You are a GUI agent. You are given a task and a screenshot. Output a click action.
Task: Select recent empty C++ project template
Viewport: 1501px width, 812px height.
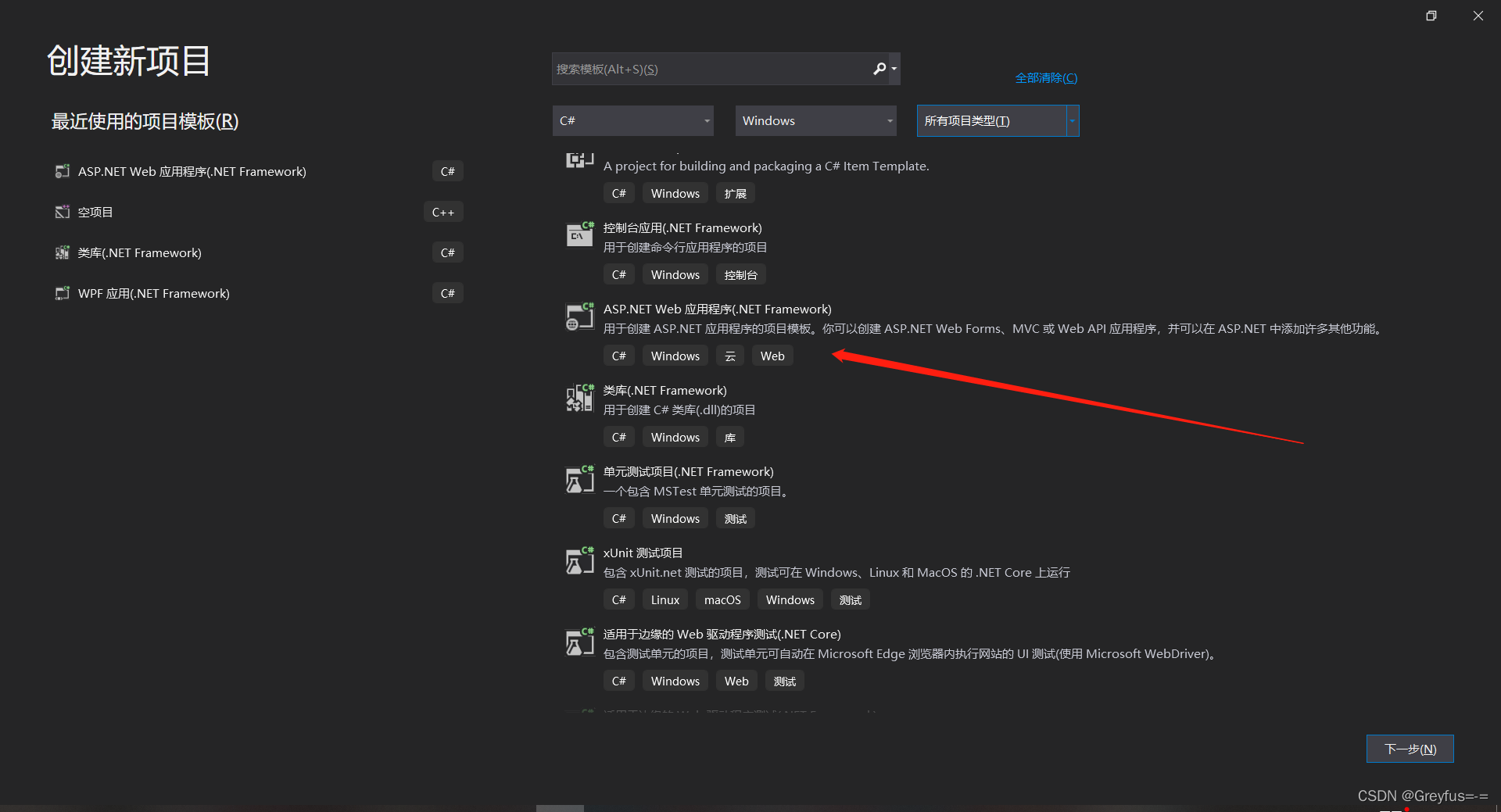click(x=258, y=212)
